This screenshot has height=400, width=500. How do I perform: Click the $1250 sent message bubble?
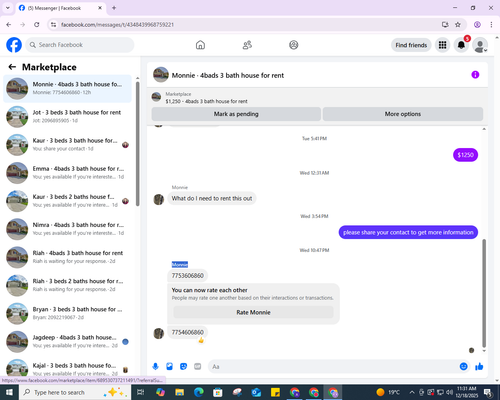(x=465, y=155)
